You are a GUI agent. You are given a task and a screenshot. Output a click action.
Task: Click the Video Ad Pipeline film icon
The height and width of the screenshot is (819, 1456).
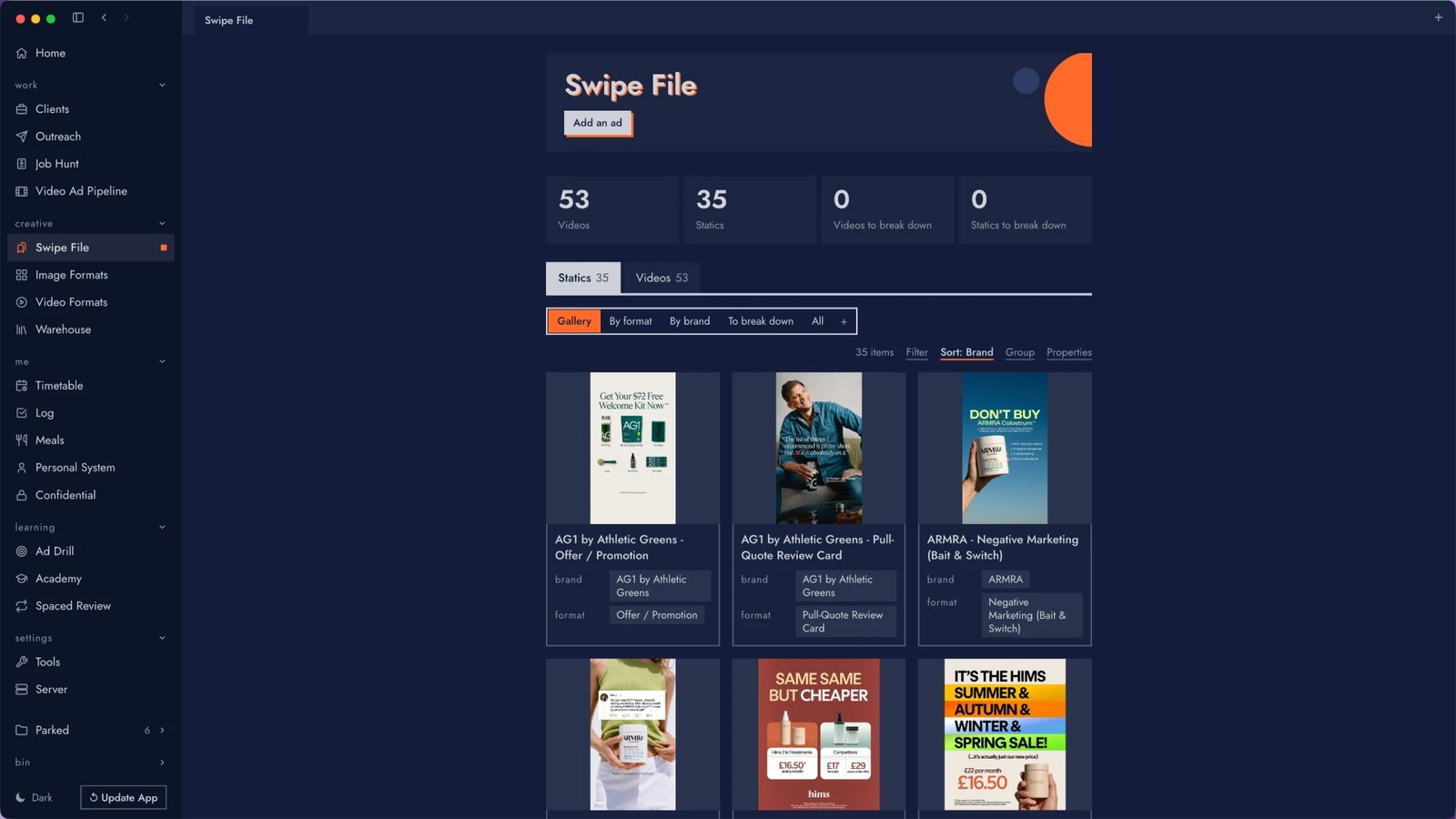tap(22, 191)
